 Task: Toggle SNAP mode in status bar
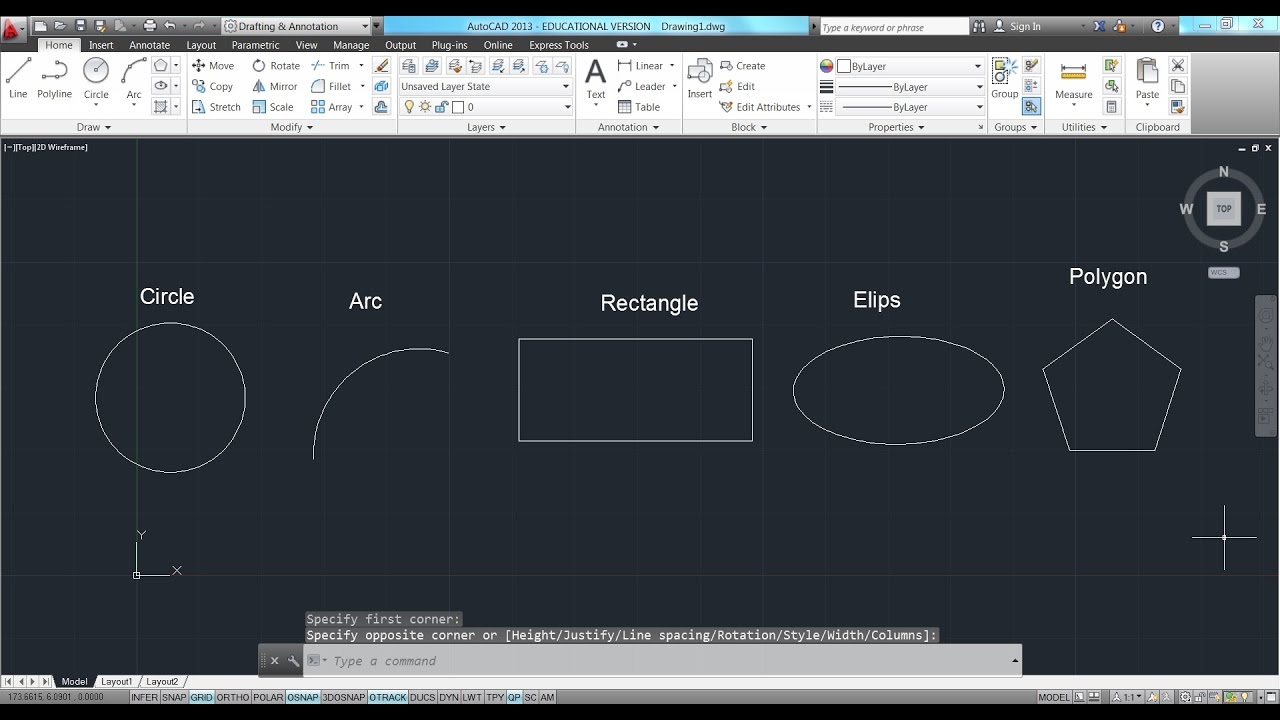tap(174, 697)
